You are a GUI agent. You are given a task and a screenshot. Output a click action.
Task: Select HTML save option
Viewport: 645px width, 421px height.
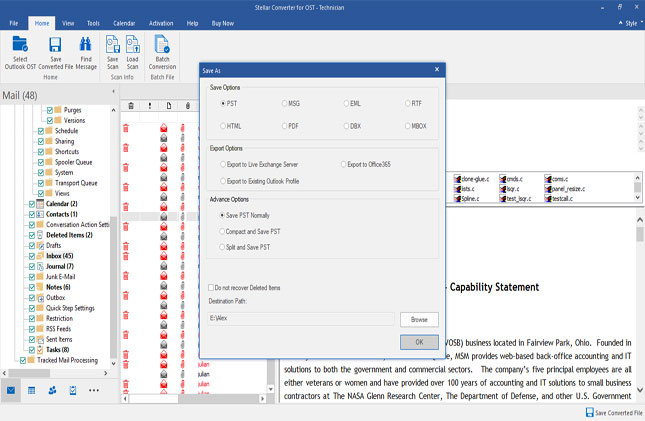pyautogui.click(x=231, y=126)
